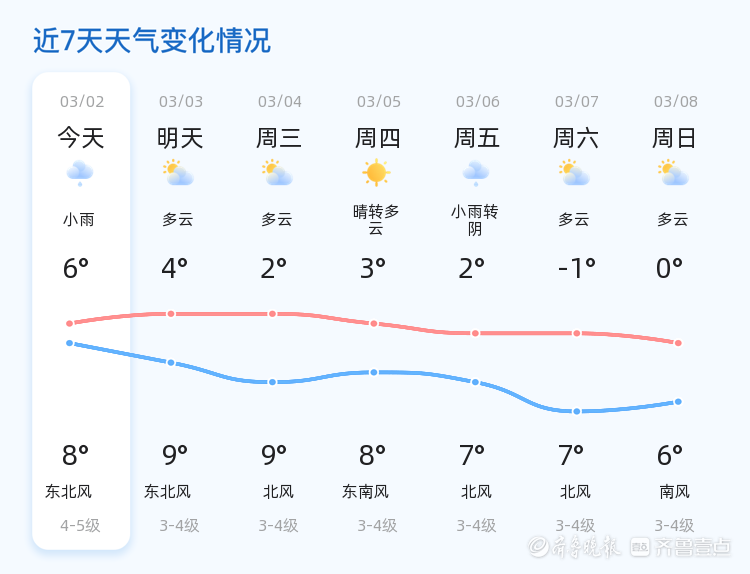750x574 pixels.
Task: Click Thursday's blue temperature curve point
Action: tap(374, 372)
